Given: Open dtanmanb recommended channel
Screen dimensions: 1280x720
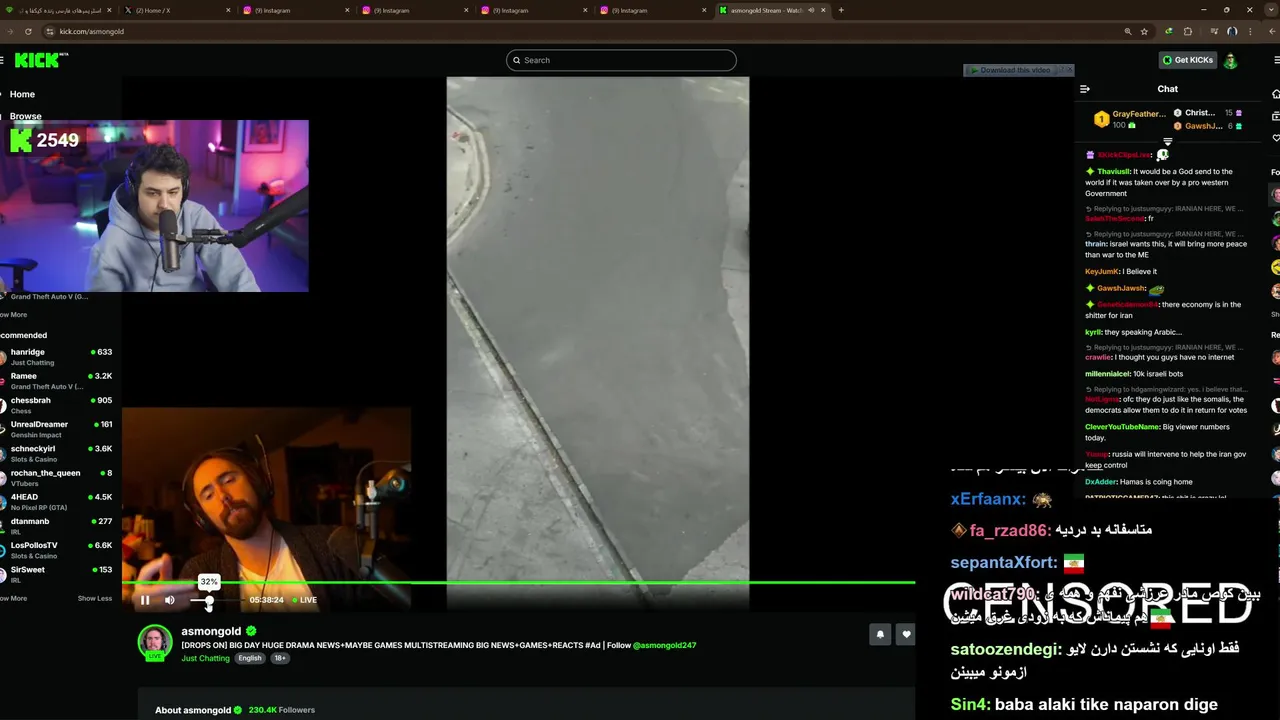Looking at the screenshot, I should (56, 526).
